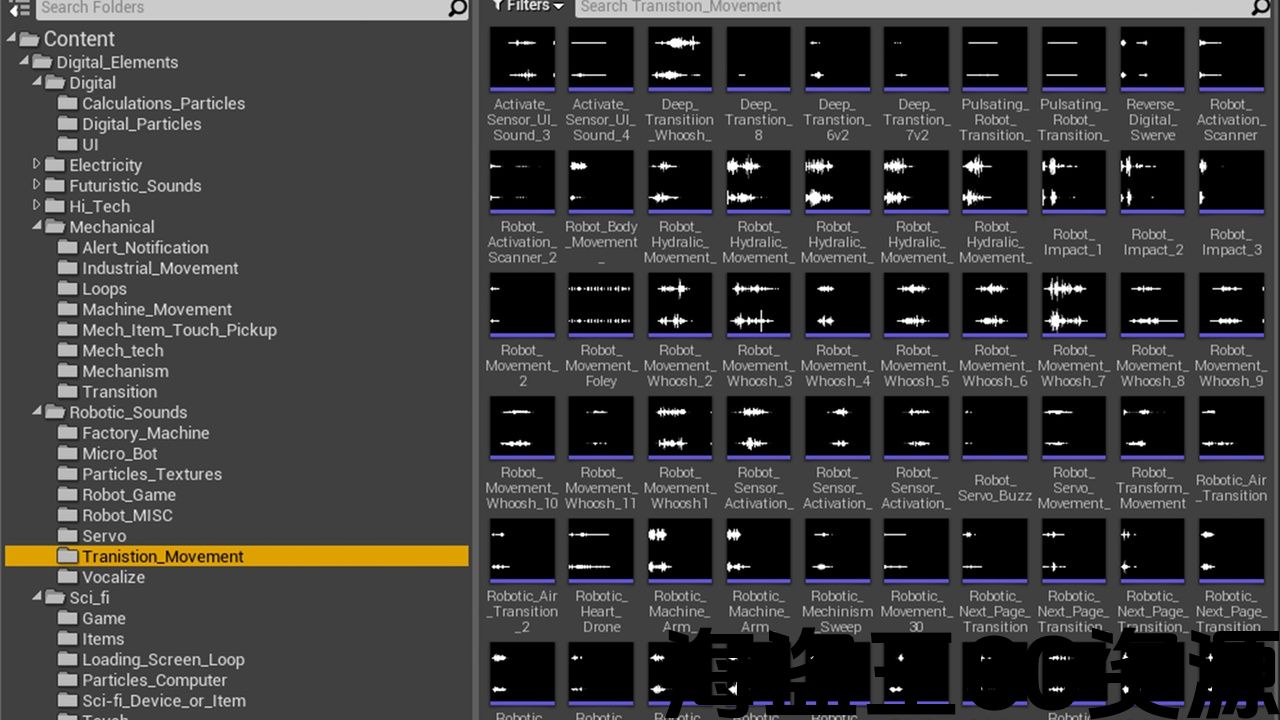The width and height of the screenshot is (1280, 720).
Task: Collapse the Mechanical folder tree
Action: pyautogui.click(x=37, y=227)
